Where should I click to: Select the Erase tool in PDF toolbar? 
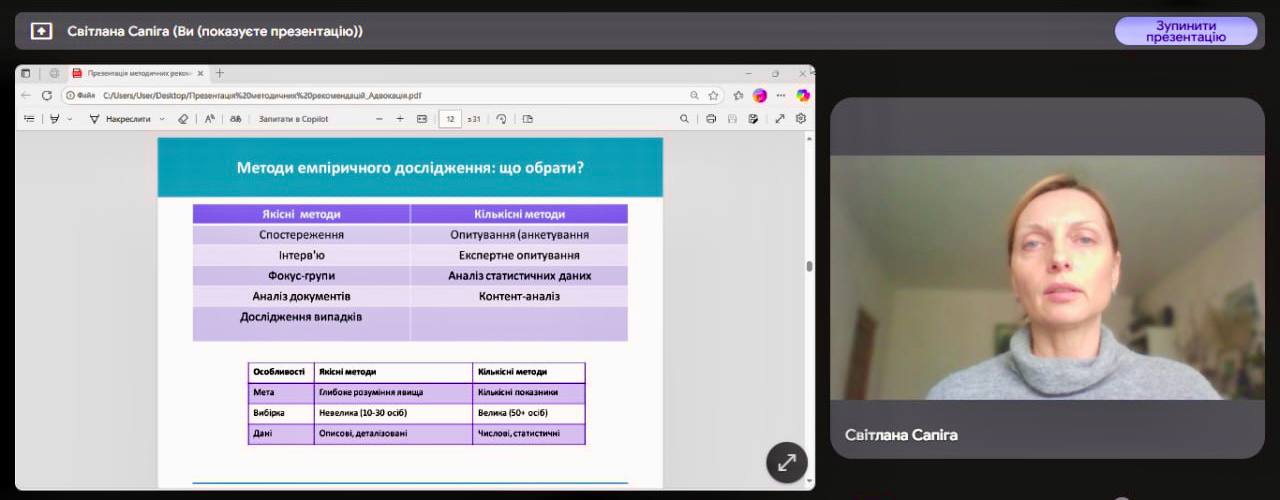[182, 118]
